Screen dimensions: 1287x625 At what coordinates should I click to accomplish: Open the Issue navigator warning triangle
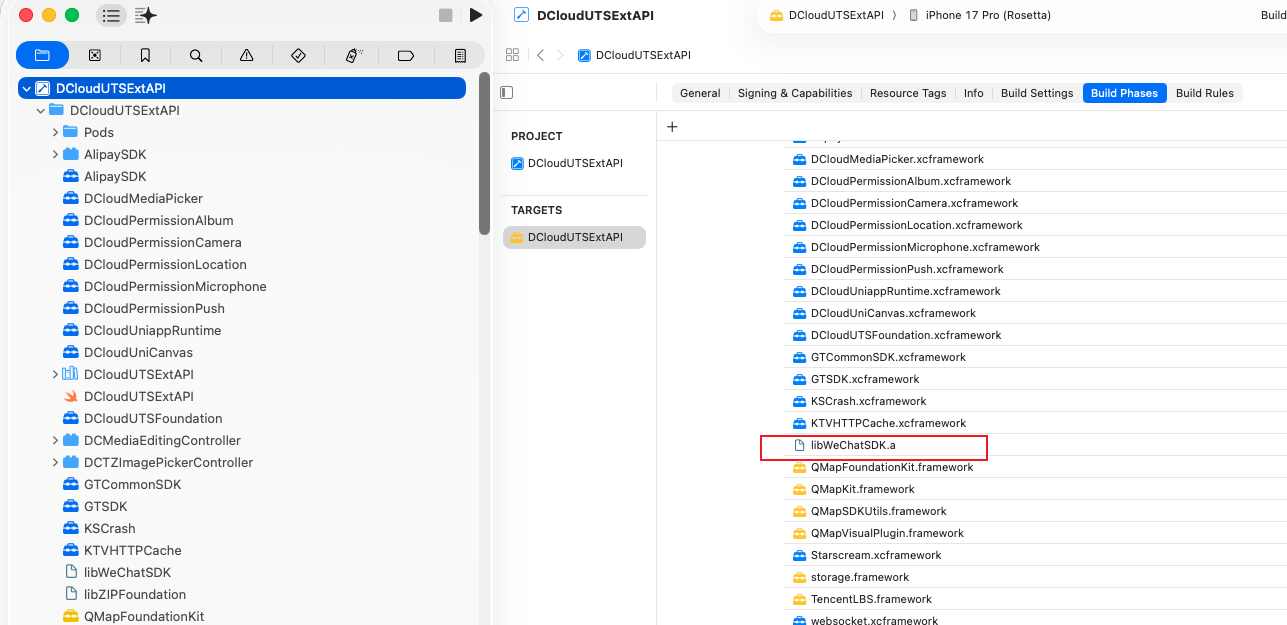[x=247, y=55]
